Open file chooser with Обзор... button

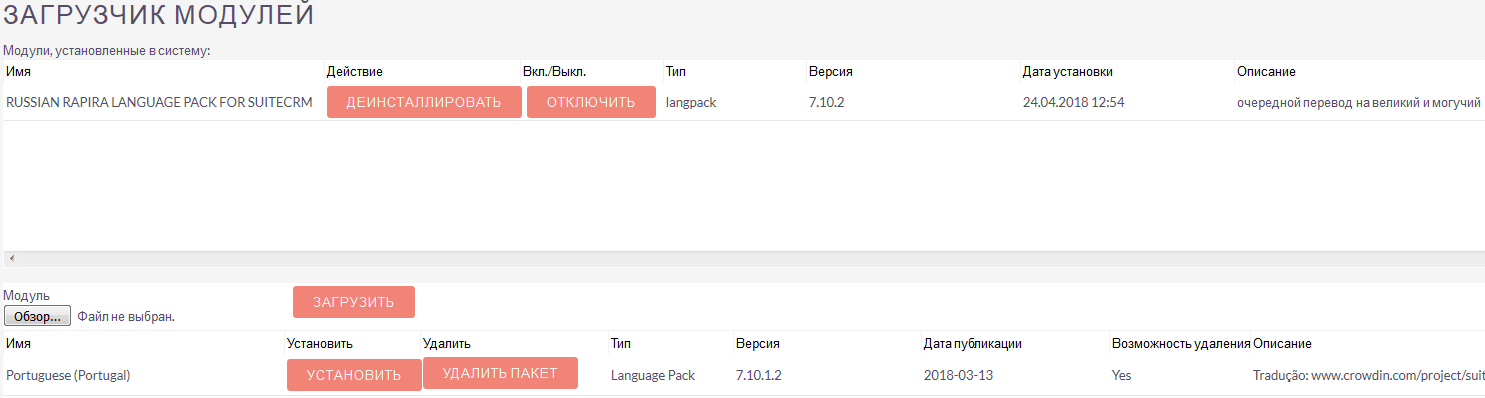click(x=37, y=316)
